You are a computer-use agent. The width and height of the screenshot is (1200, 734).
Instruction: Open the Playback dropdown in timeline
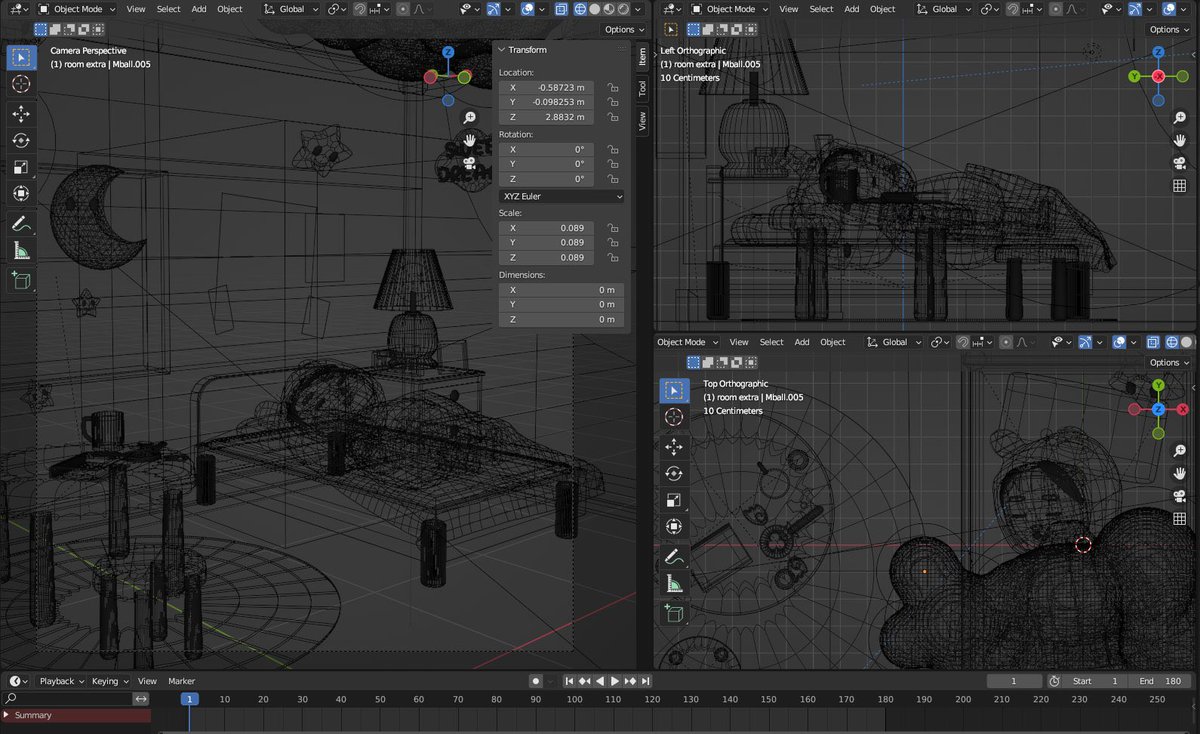(x=62, y=681)
